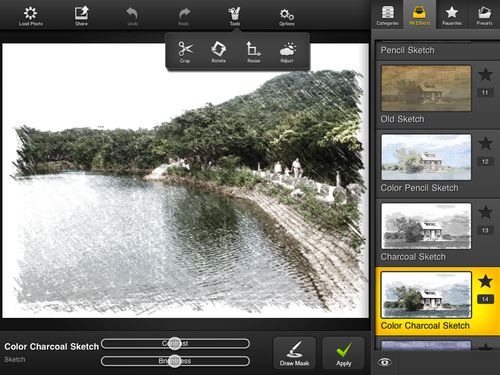500x375 pixels.
Task: Open the Tools menu
Action: [x=235, y=16]
